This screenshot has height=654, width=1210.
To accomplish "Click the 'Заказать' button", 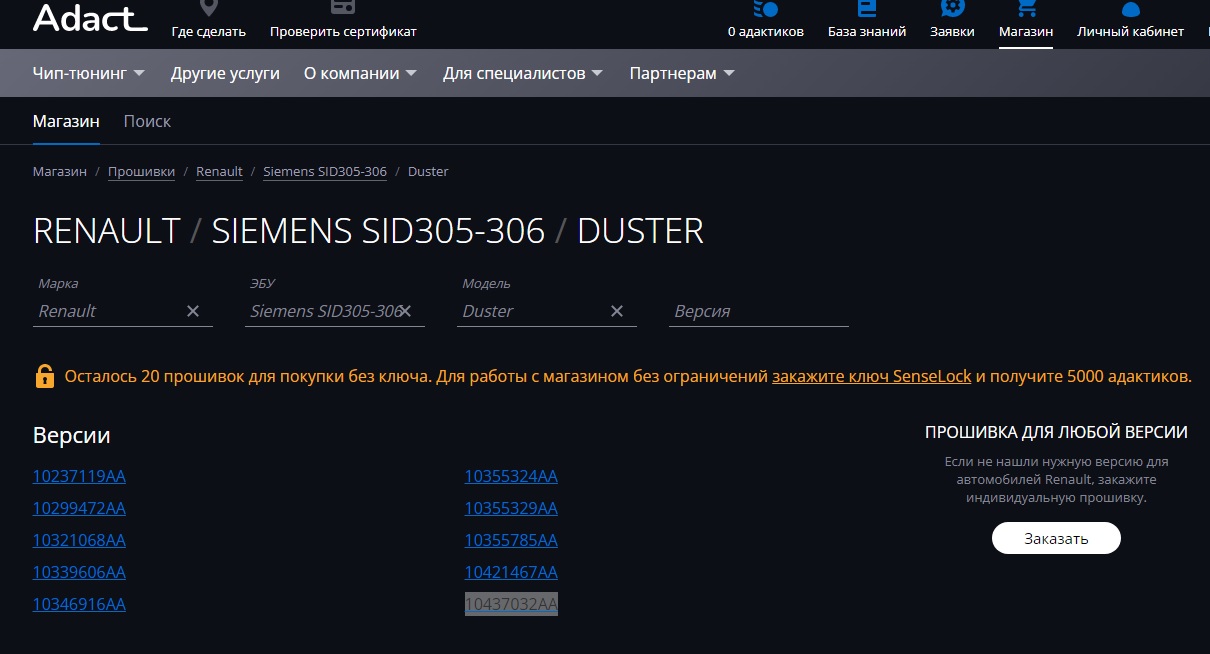I will coord(1056,538).
